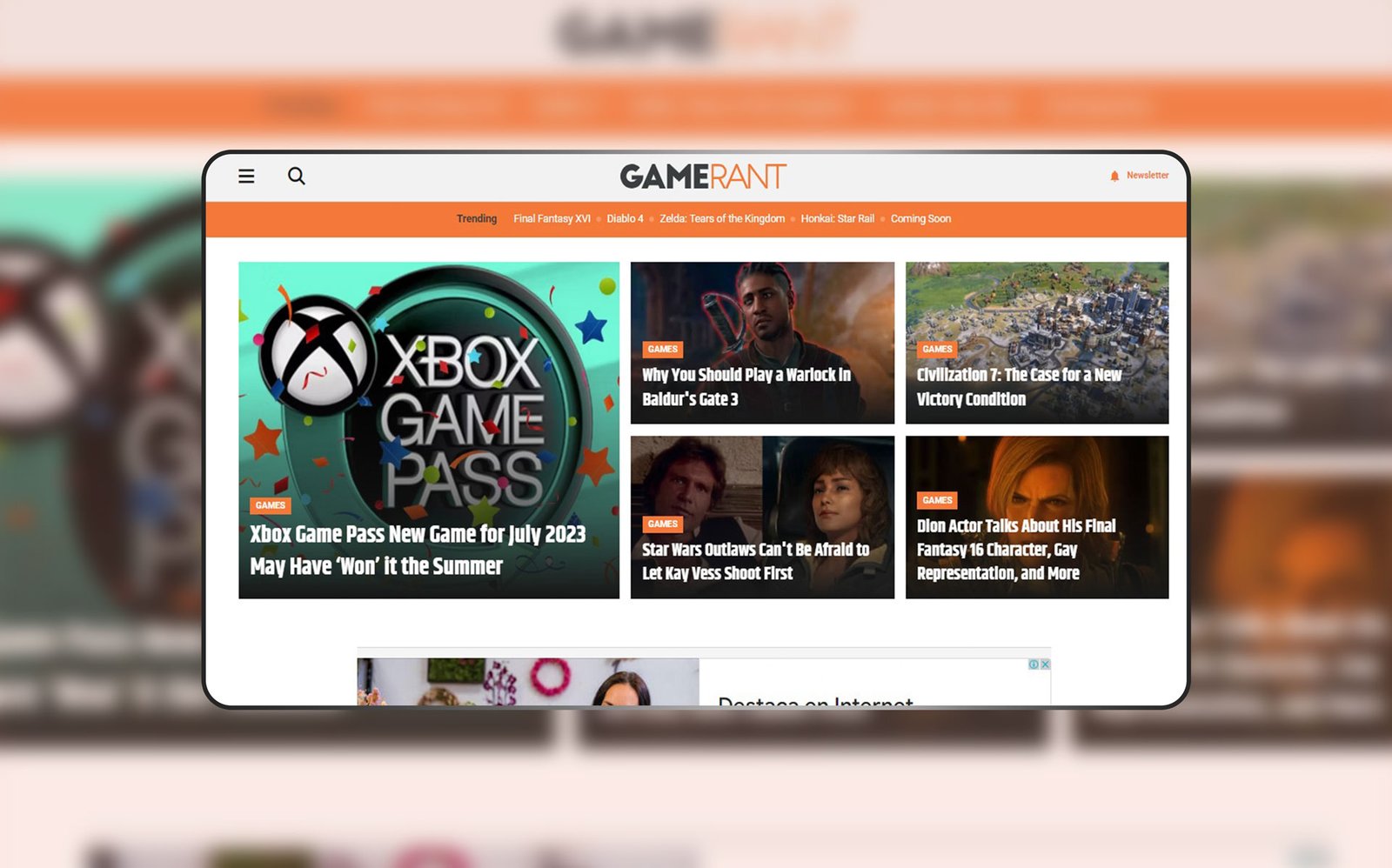
Task: Close the advertisement with X icon
Action: click(x=1045, y=664)
